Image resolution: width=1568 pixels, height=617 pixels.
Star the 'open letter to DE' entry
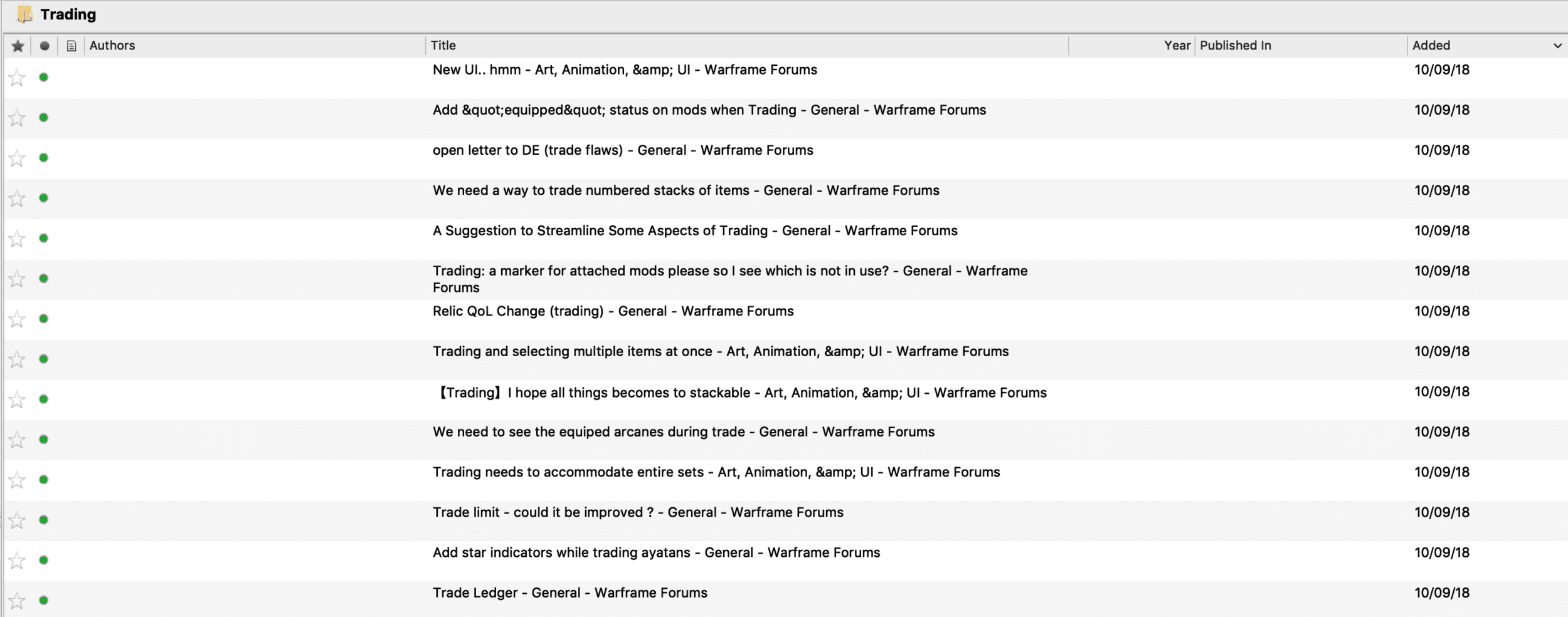click(17, 158)
